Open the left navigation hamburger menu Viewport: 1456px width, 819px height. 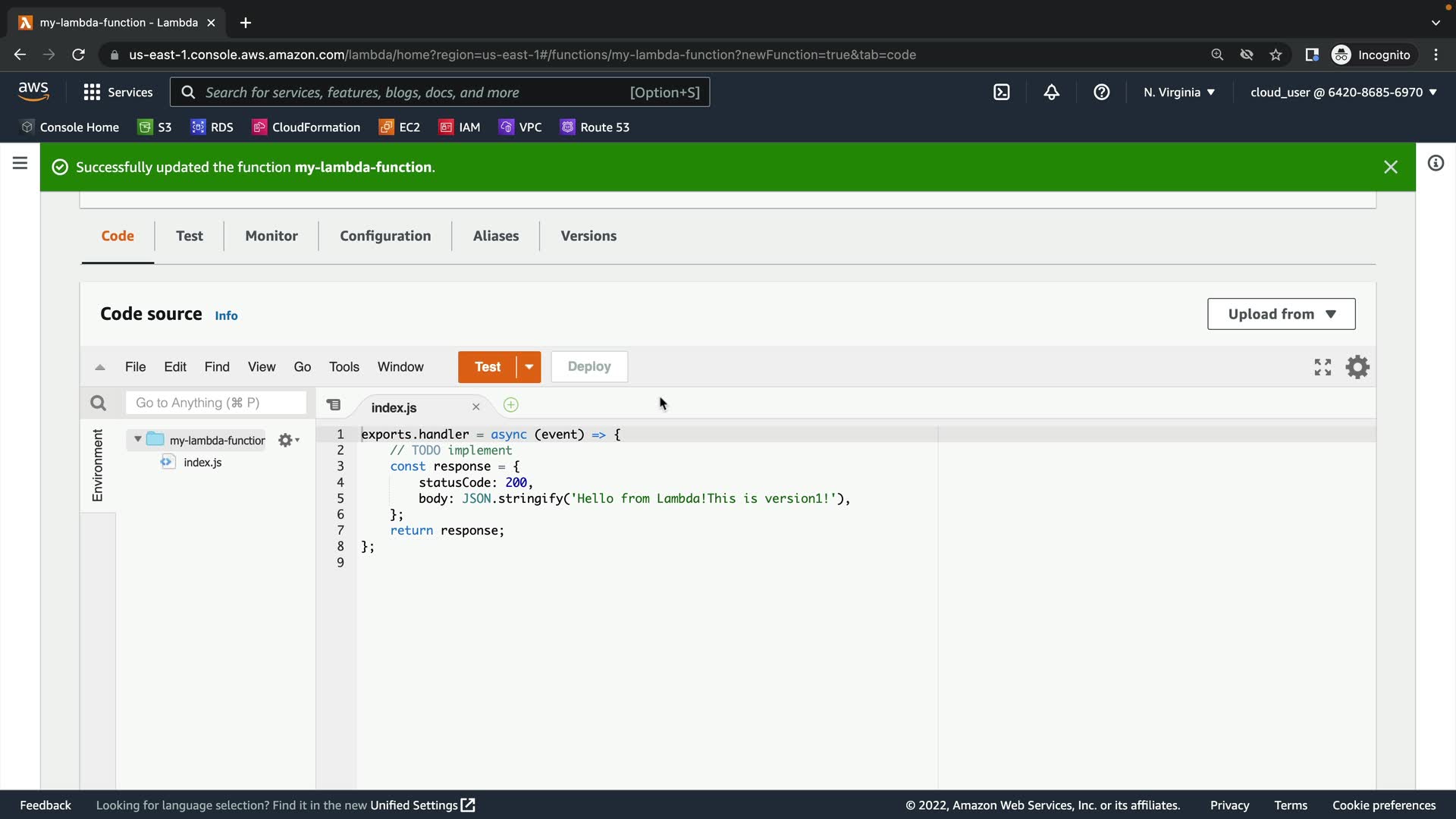pos(20,163)
